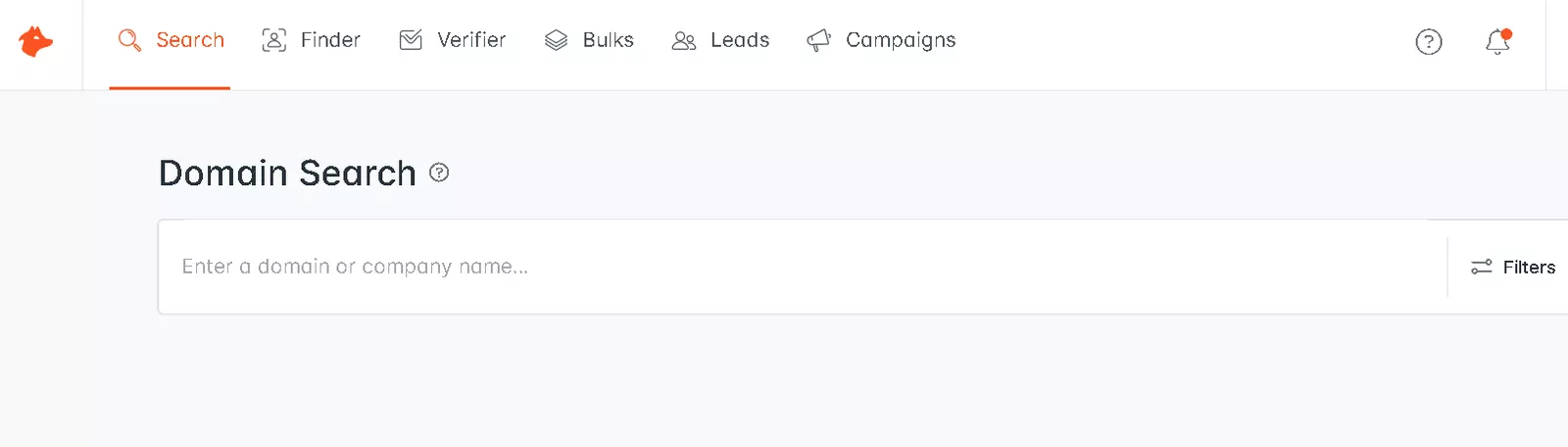The width and height of the screenshot is (1568, 447).
Task: Open the Search tab
Action: tap(170, 40)
